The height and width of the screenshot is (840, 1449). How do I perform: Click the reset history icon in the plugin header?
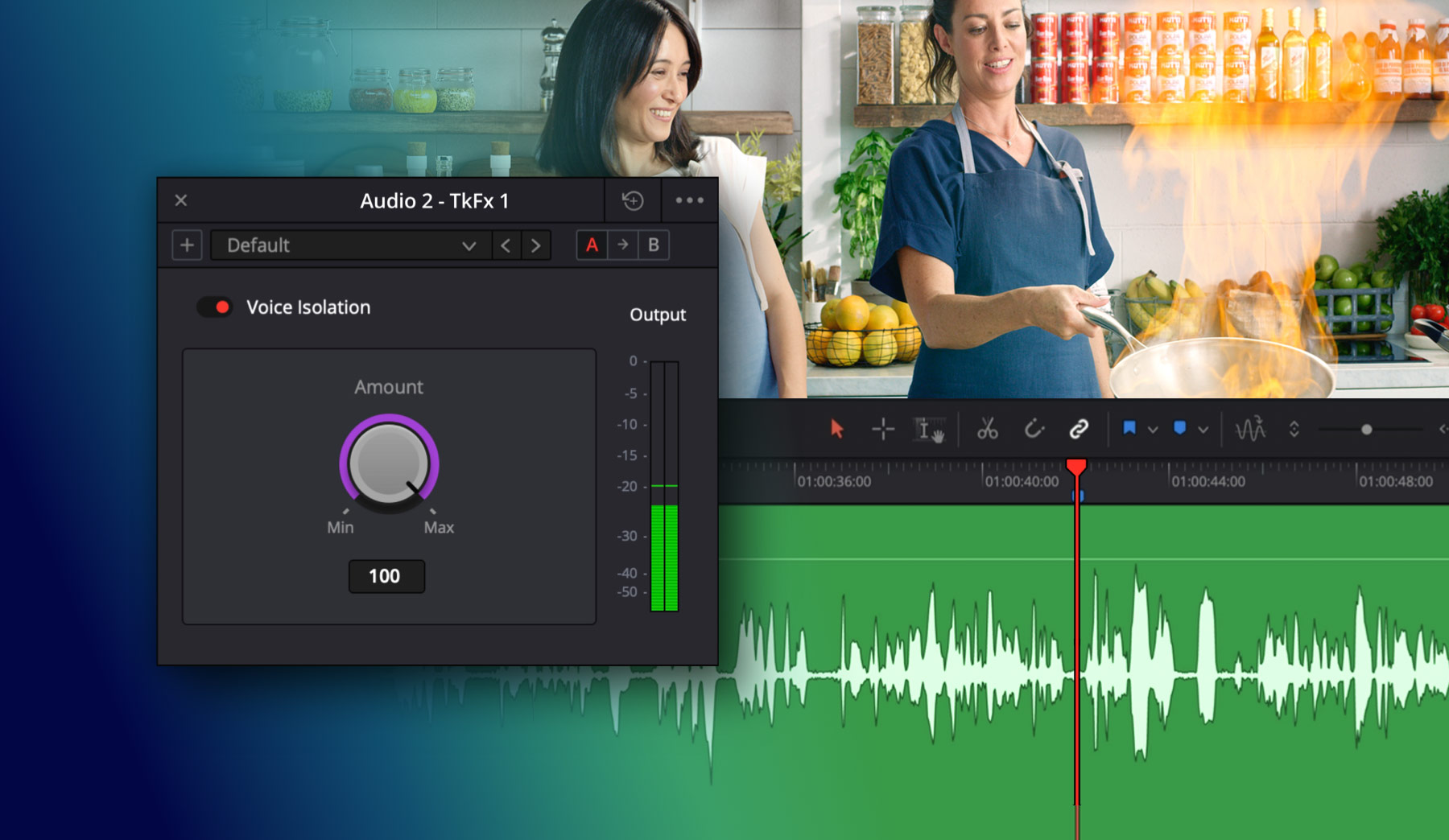[x=633, y=200]
